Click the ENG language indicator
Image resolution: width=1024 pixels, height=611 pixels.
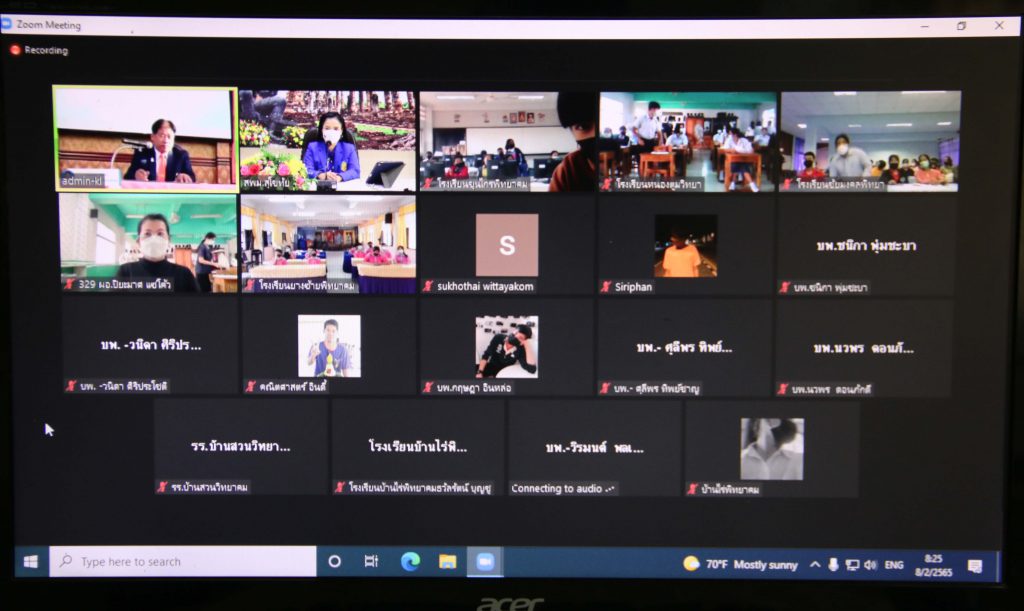894,565
